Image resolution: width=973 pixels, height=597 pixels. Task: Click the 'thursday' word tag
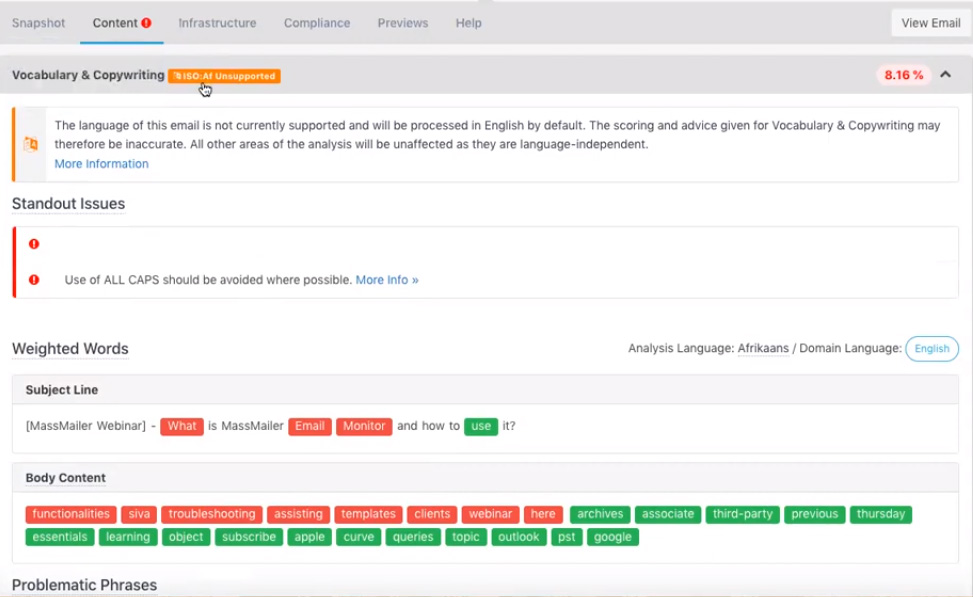pyautogui.click(x=881, y=514)
